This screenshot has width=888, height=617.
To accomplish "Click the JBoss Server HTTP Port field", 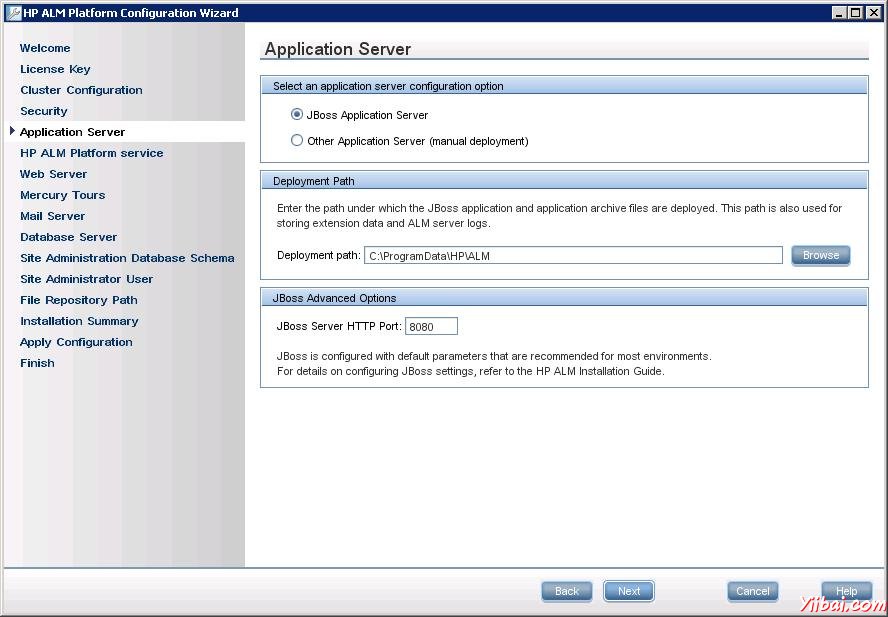I will [431, 326].
